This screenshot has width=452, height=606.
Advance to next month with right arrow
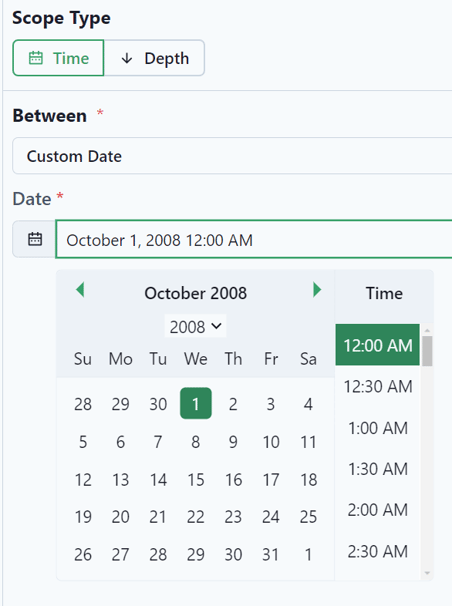[317, 289]
